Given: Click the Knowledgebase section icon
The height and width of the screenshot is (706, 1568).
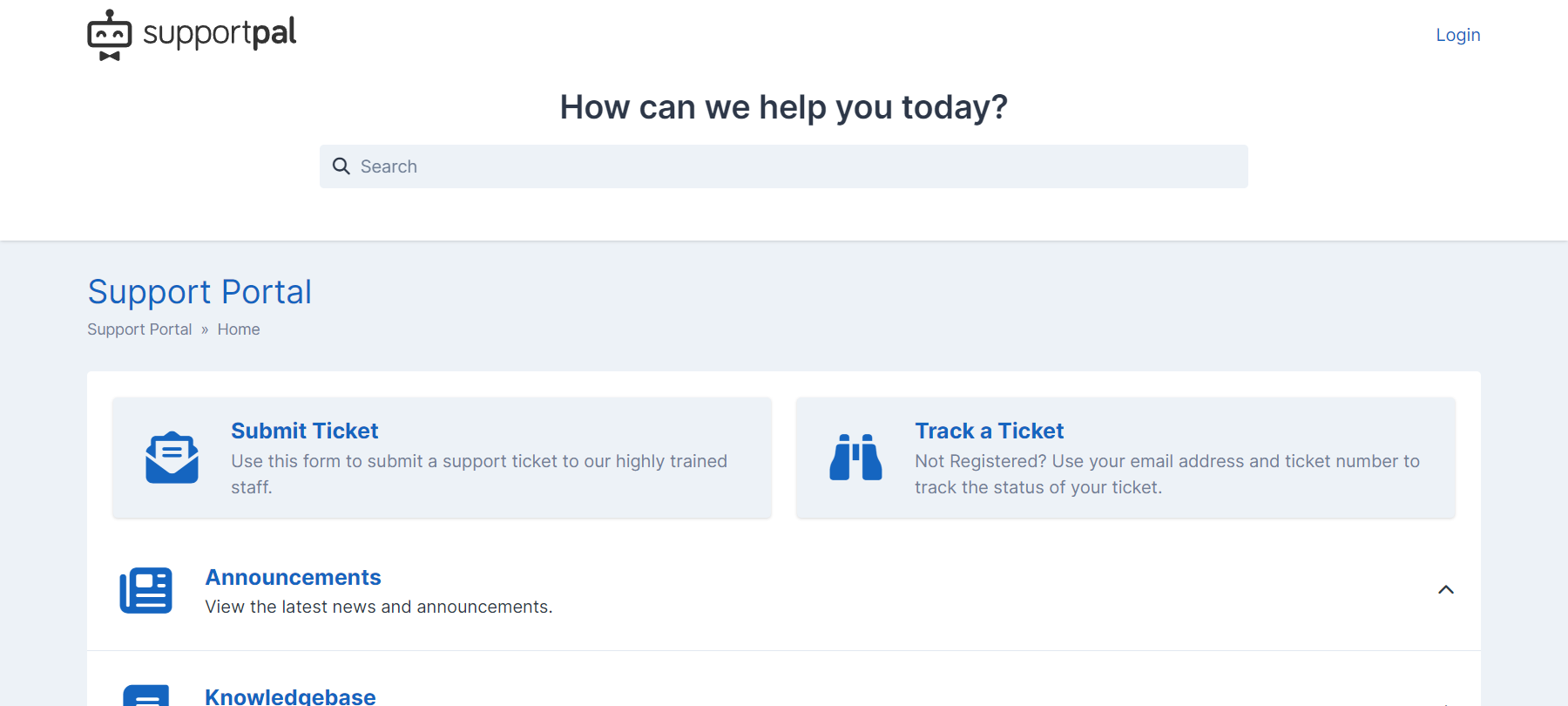Looking at the screenshot, I should [145, 696].
